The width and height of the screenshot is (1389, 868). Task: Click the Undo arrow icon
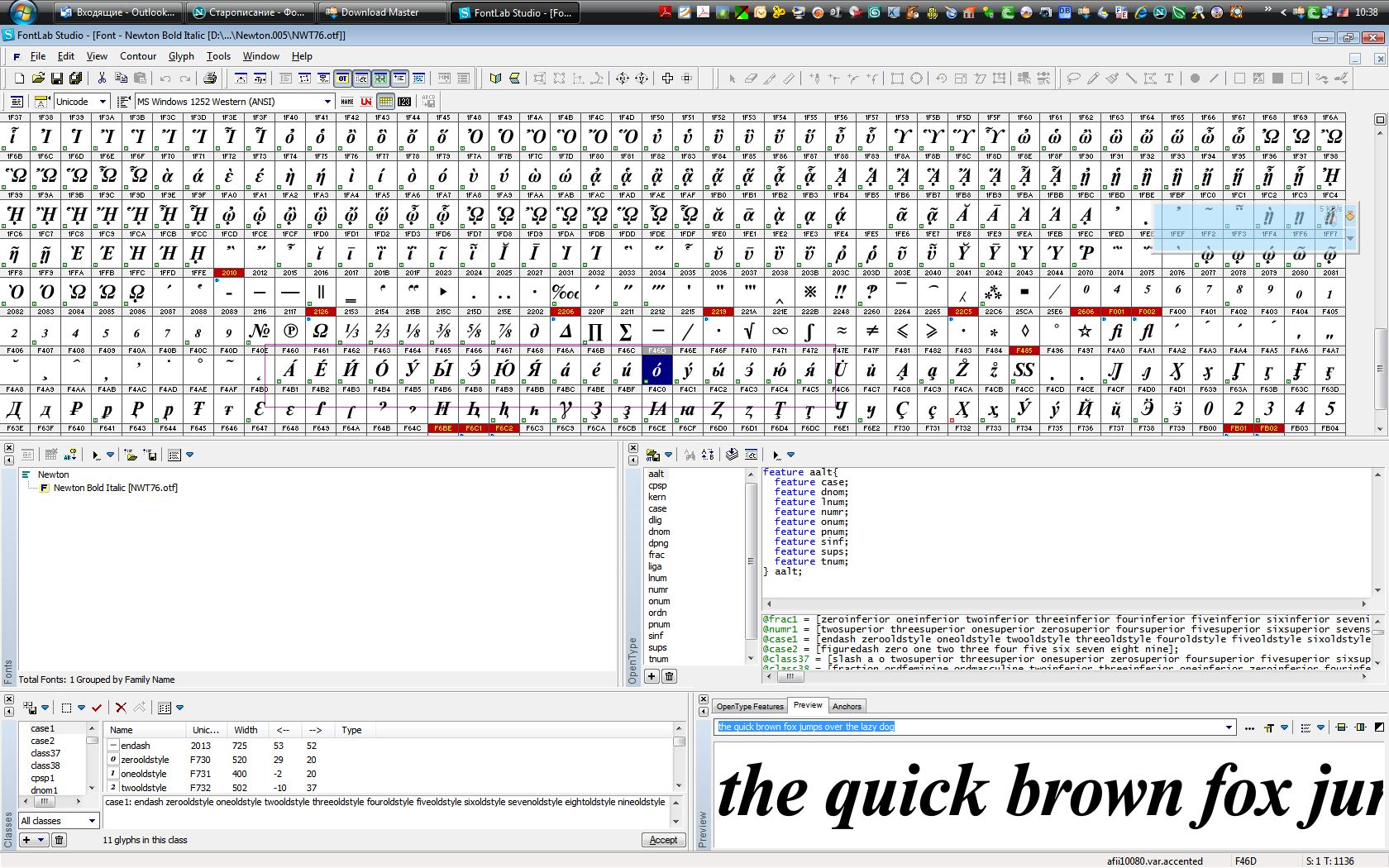click(165, 79)
